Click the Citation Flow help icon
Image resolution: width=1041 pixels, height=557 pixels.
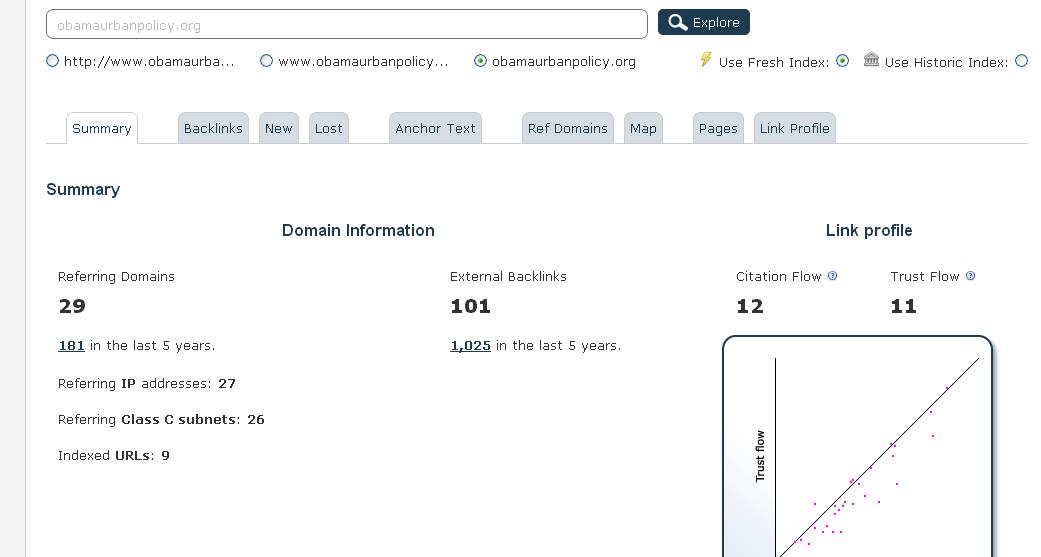point(833,276)
